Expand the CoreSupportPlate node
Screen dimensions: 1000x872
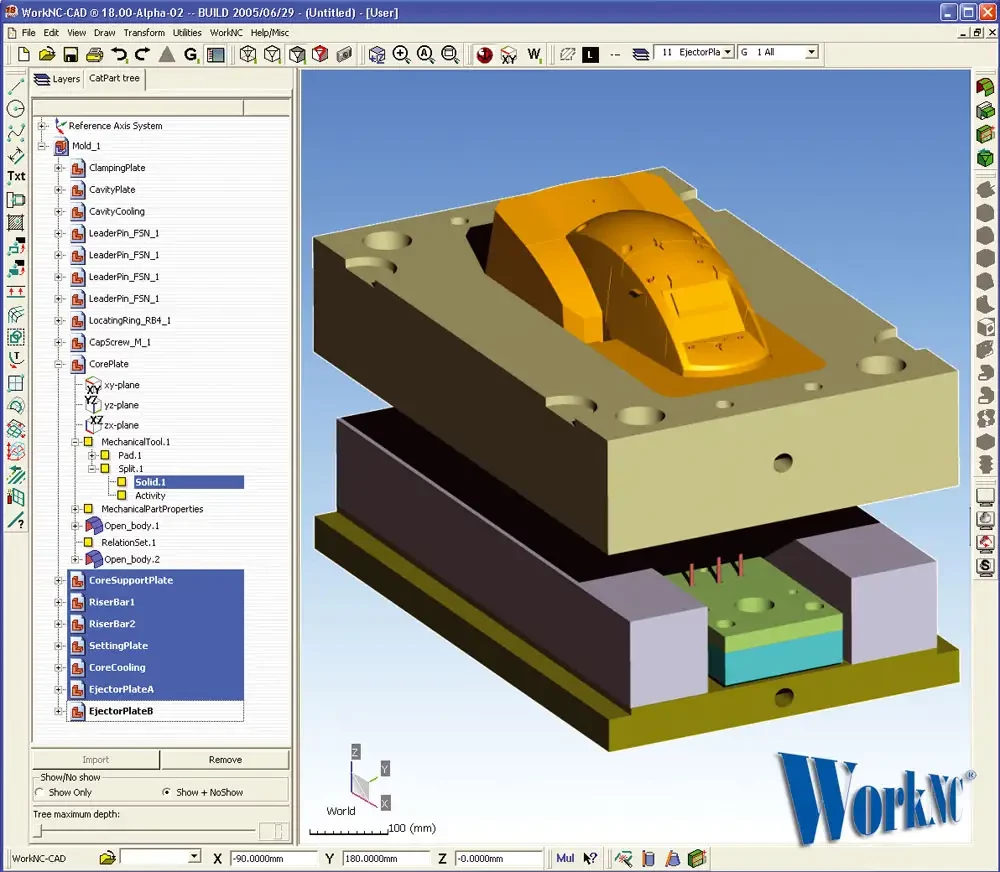[x=59, y=580]
